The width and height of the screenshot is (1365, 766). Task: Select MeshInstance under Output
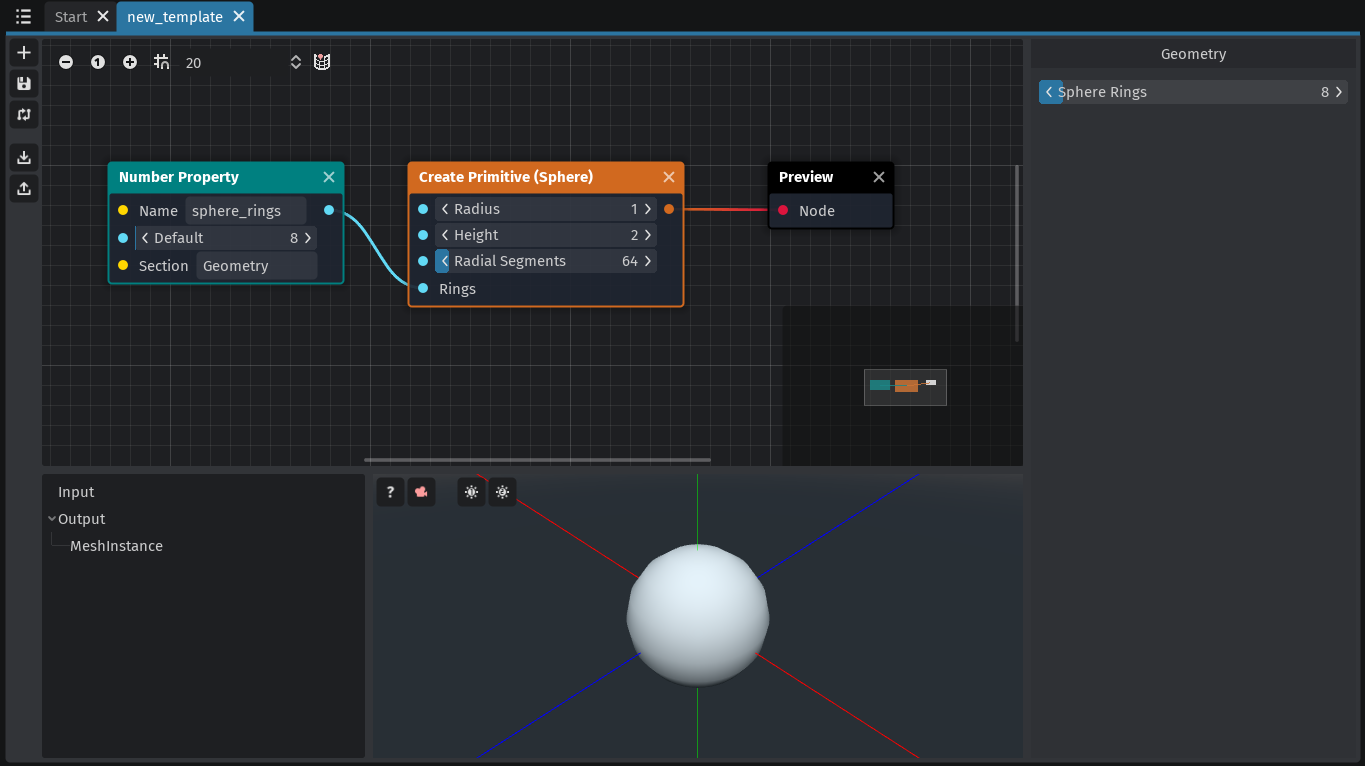click(116, 545)
